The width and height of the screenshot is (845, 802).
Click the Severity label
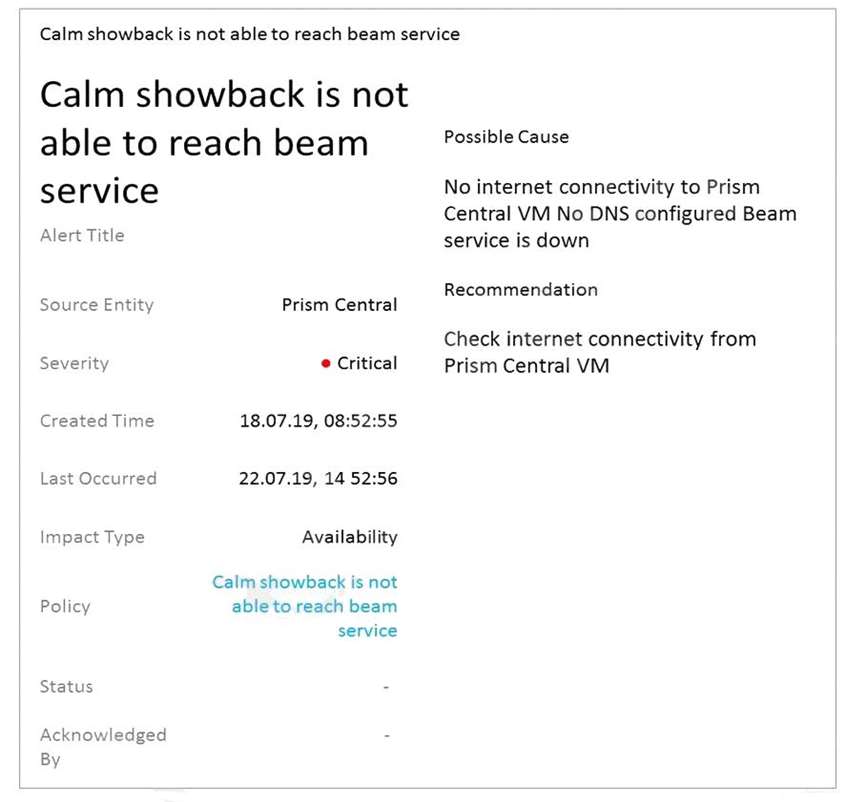[74, 363]
